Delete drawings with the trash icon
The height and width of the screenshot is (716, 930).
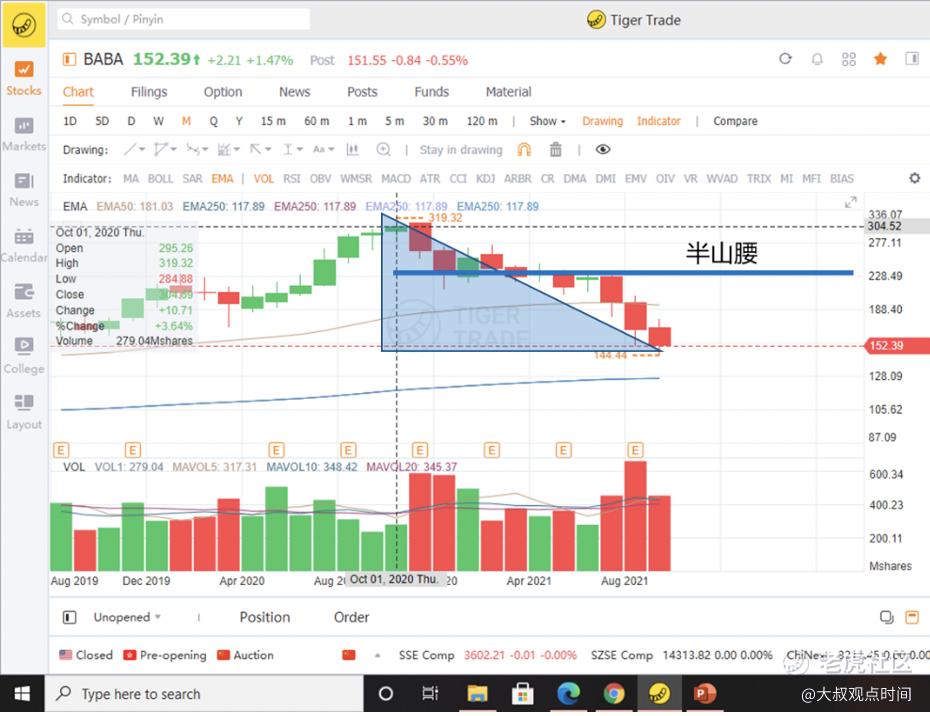(555, 149)
